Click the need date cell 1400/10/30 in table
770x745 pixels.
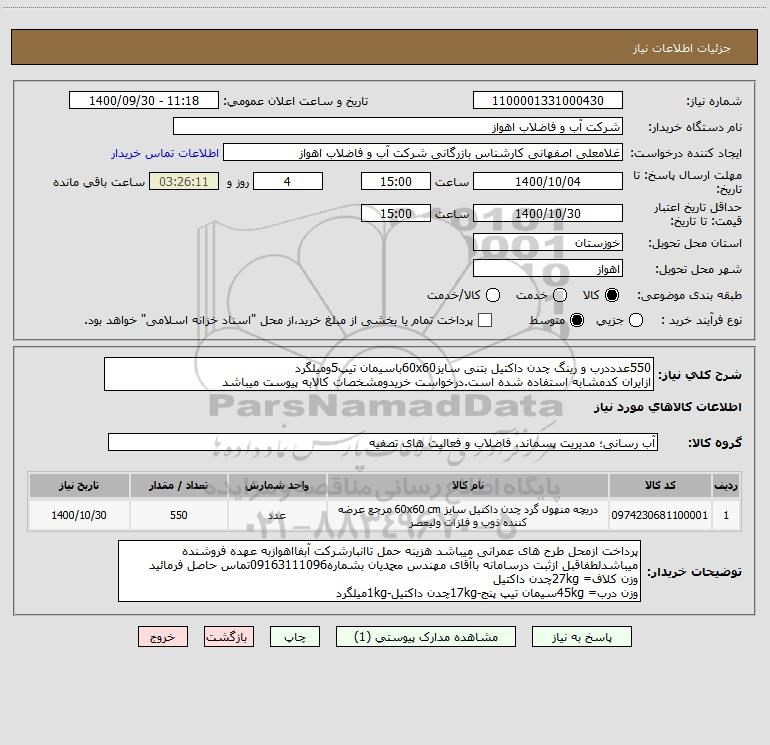click(79, 515)
